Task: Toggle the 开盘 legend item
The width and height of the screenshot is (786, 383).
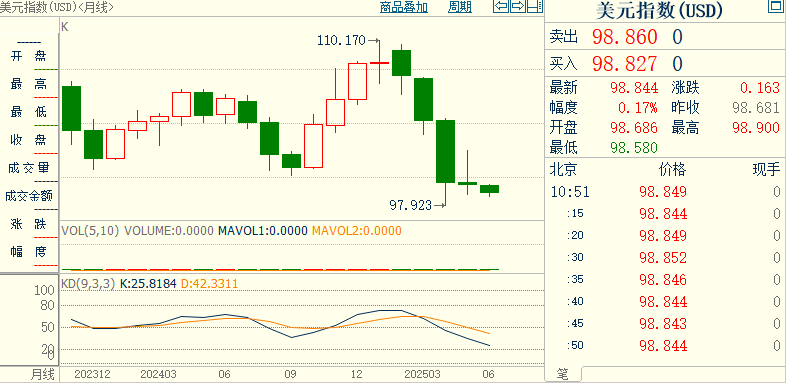Action: click(x=29, y=56)
